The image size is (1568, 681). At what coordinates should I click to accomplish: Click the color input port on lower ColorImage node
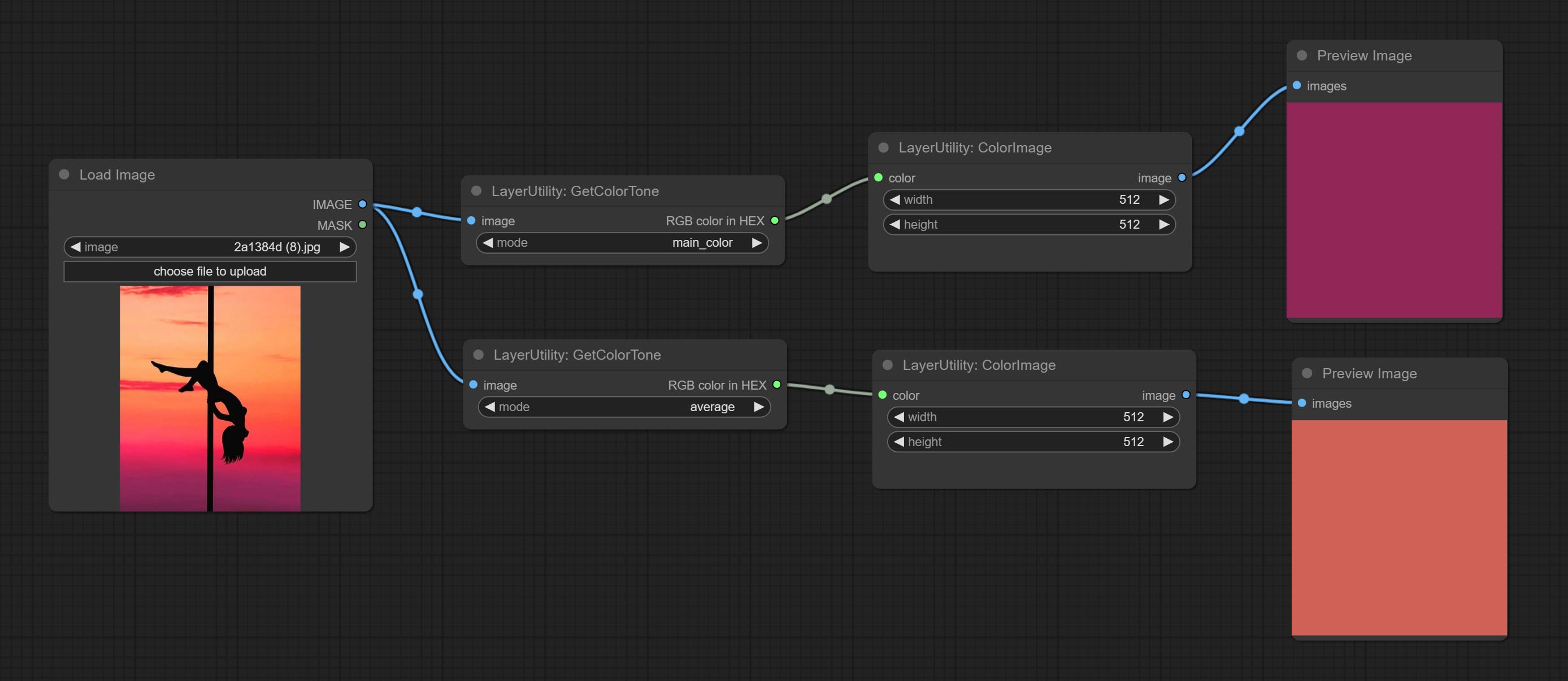[x=882, y=395]
